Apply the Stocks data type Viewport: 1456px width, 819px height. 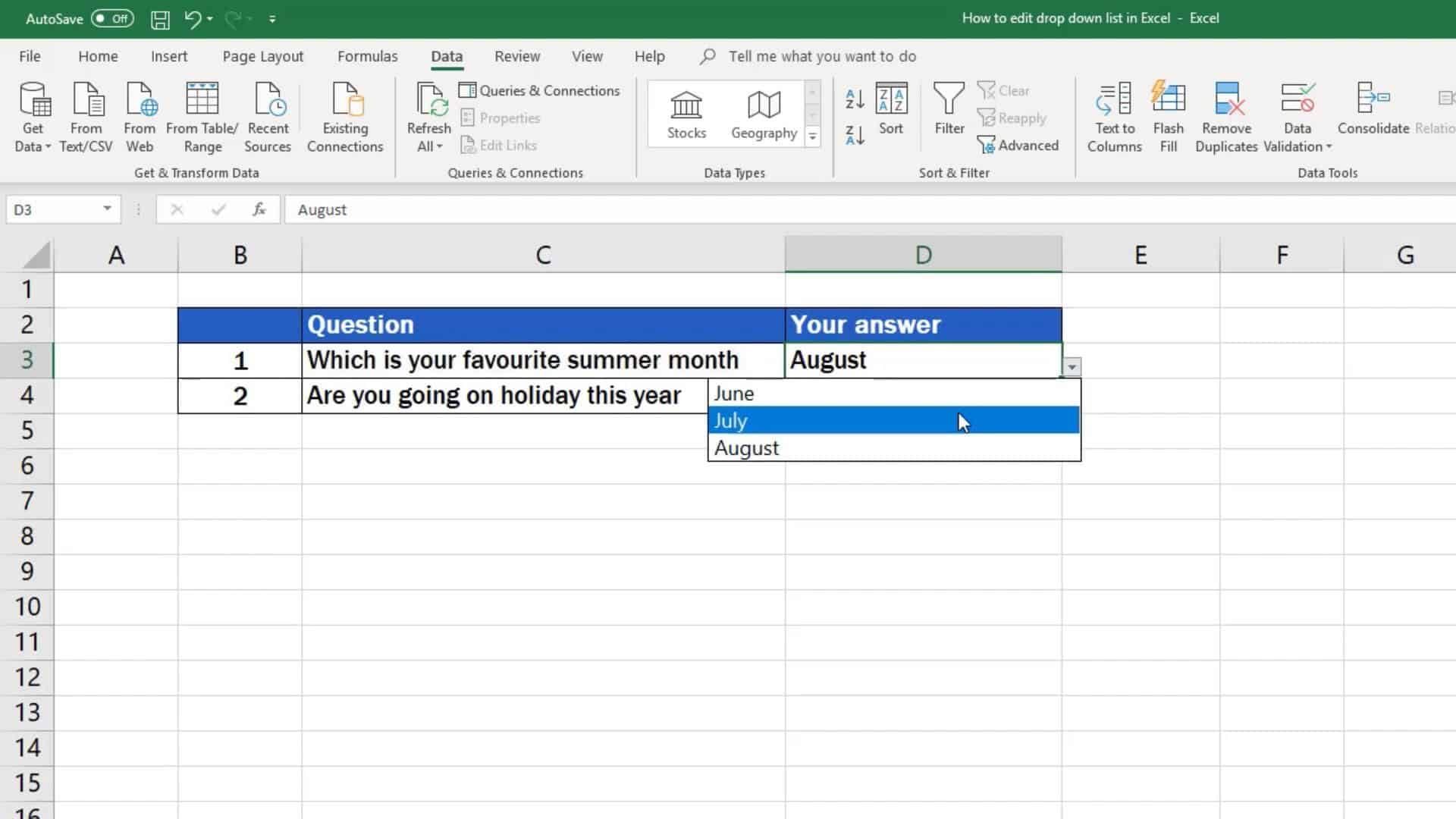[x=686, y=114]
